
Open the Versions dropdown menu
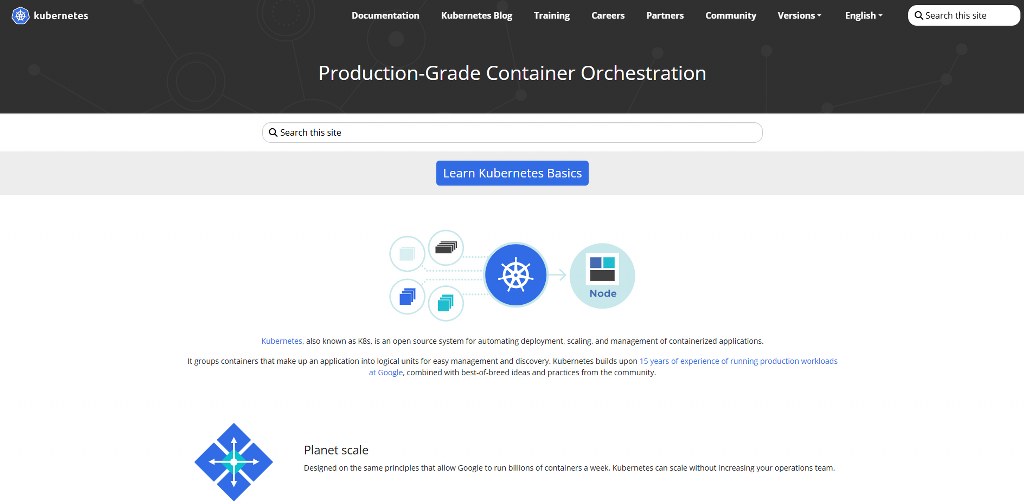coord(799,16)
